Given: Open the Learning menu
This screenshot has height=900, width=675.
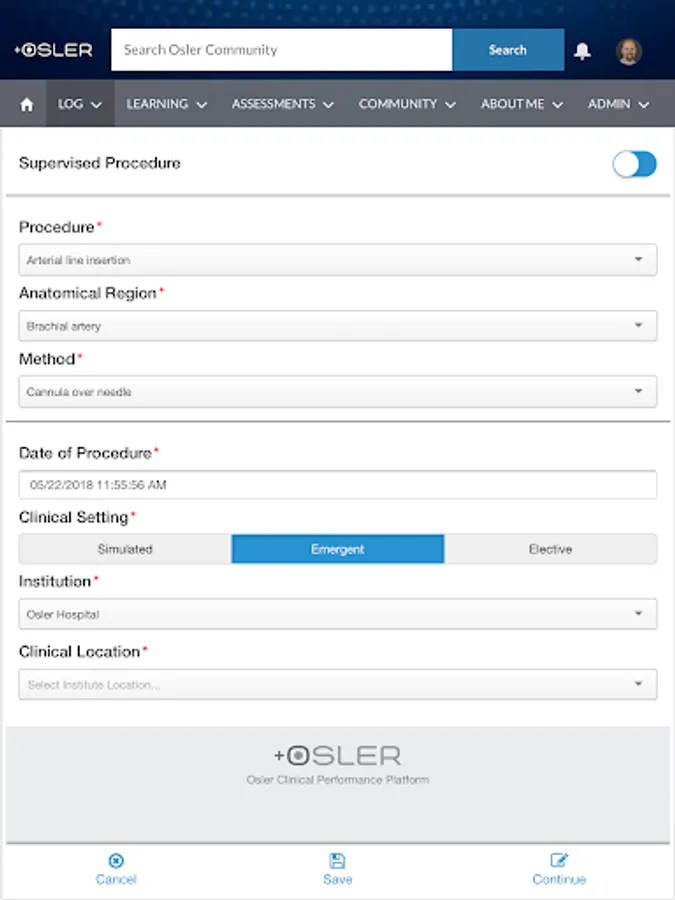Looking at the screenshot, I should click(x=166, y=104).
